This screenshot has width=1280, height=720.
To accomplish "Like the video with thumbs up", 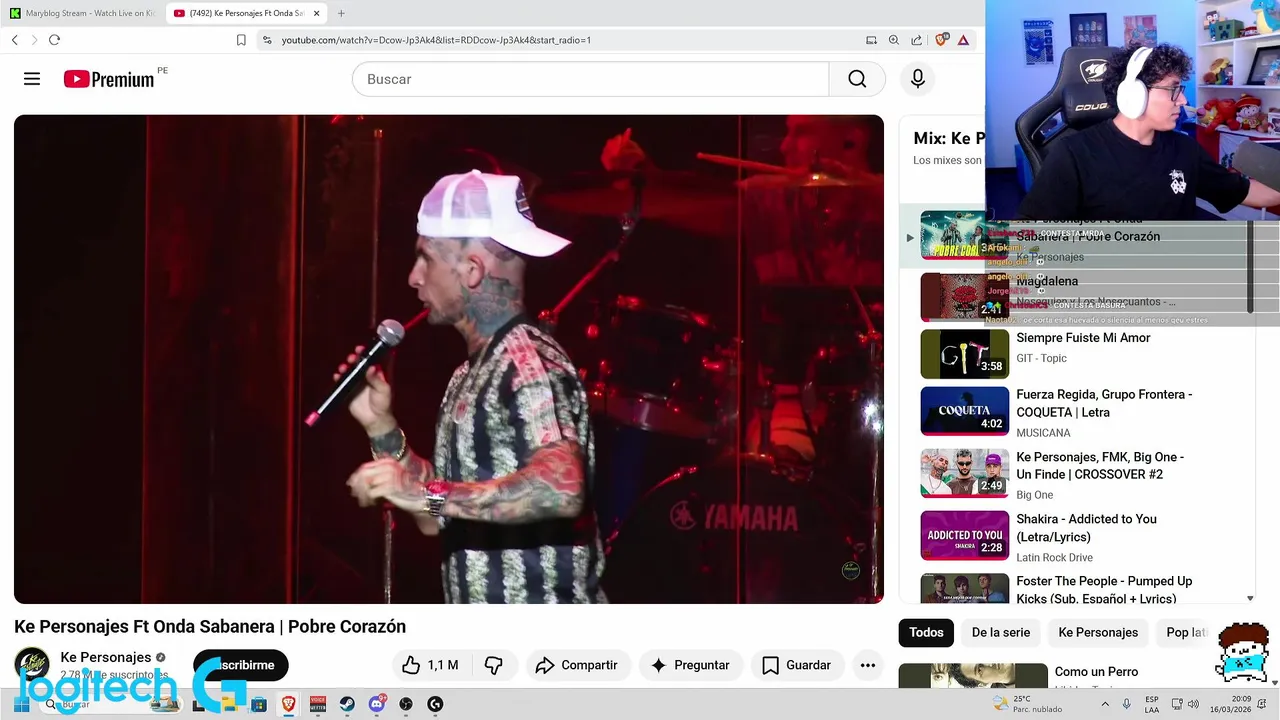I will (430, 665).
